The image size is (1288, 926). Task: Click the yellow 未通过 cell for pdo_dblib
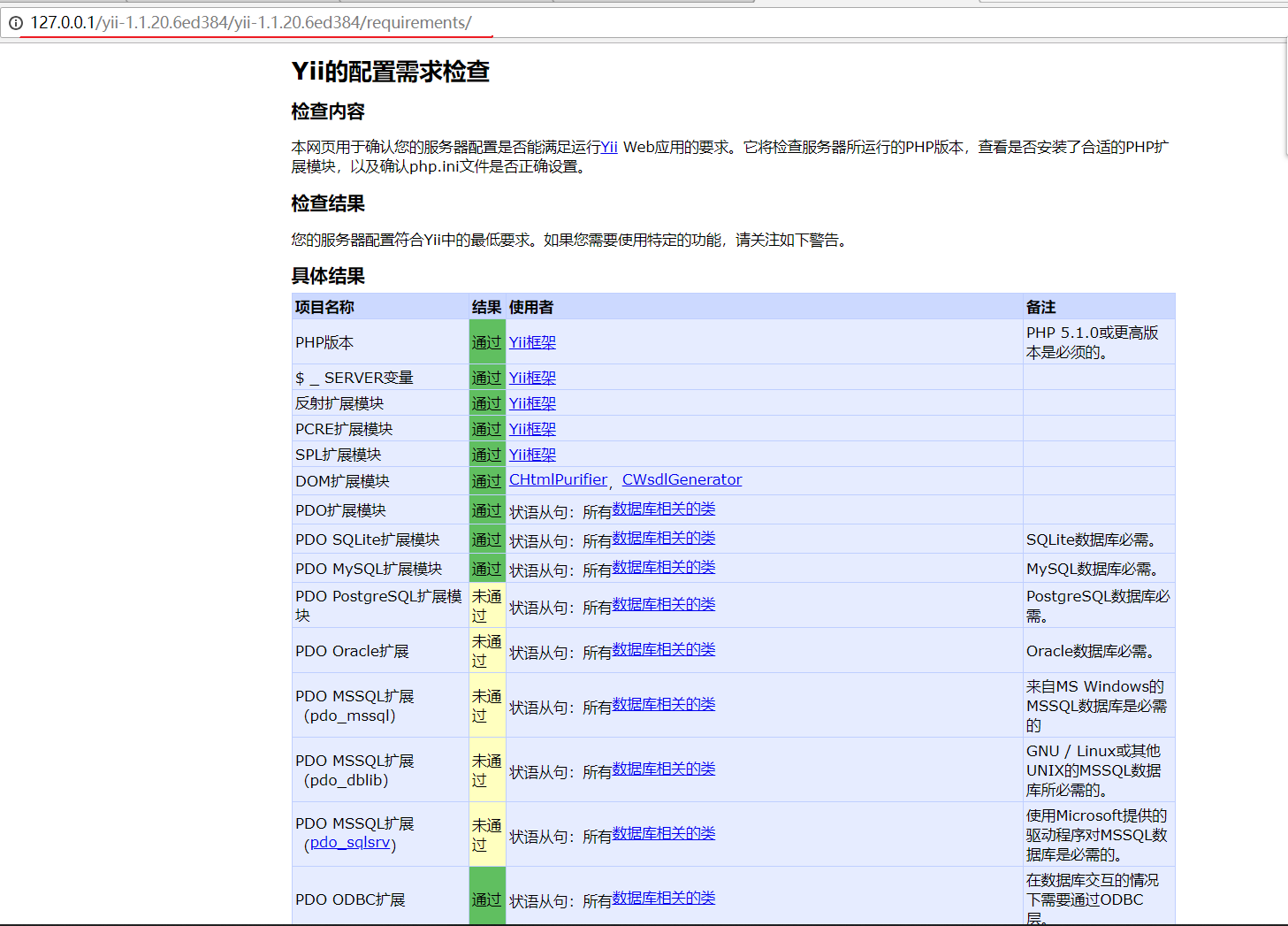tap(487, 770)
